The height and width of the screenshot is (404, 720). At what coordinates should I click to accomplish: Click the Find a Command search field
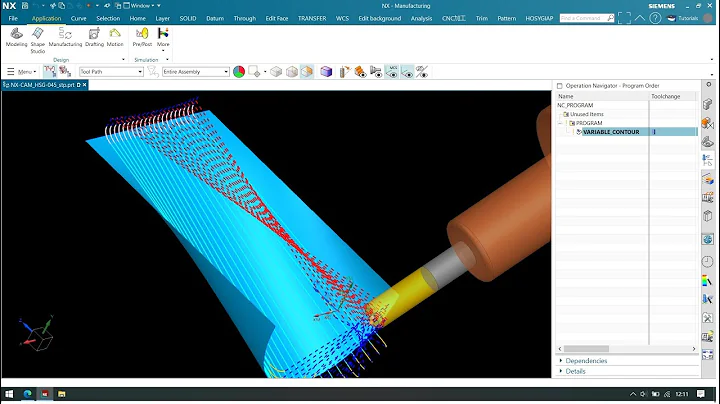587,18
